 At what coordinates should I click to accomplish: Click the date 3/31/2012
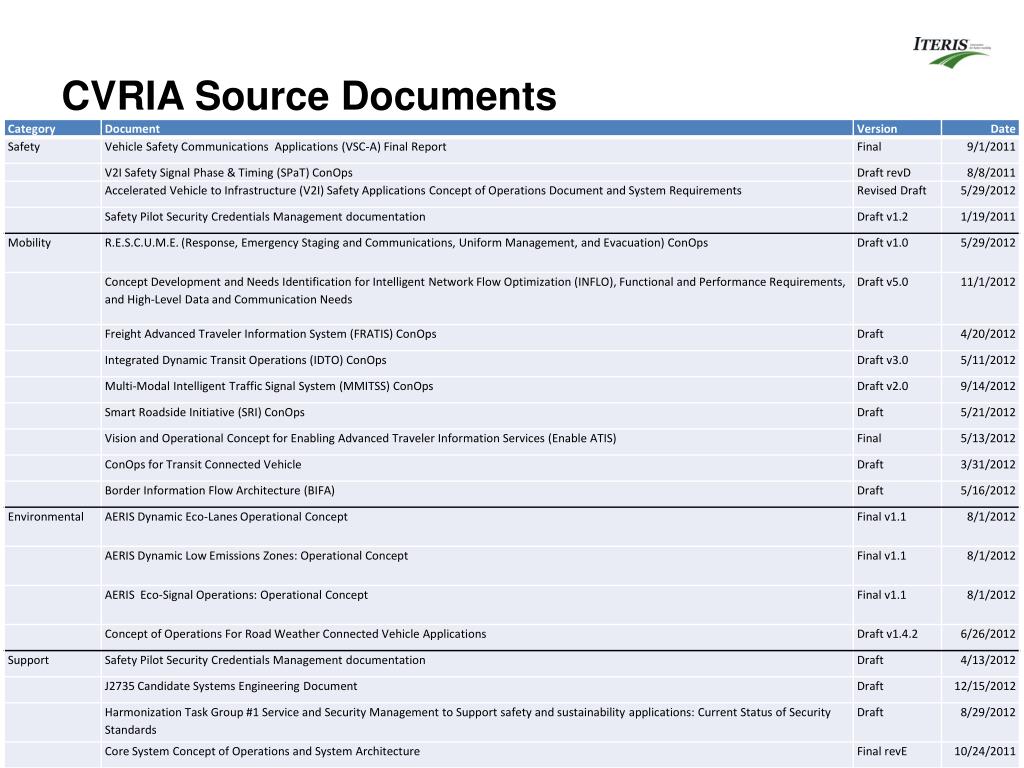987,465
